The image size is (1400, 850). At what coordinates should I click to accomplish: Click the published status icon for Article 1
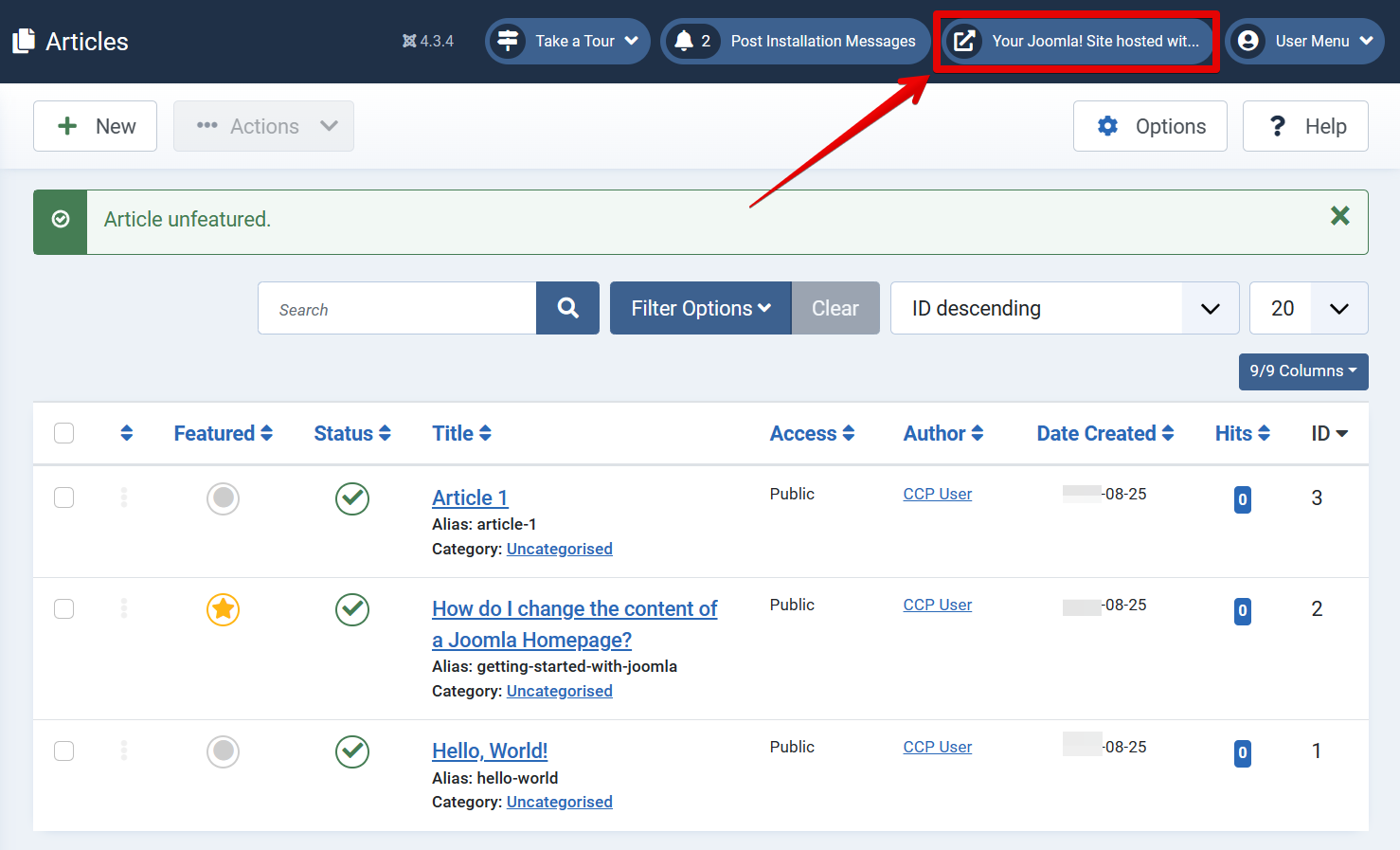tap(352, 498)
